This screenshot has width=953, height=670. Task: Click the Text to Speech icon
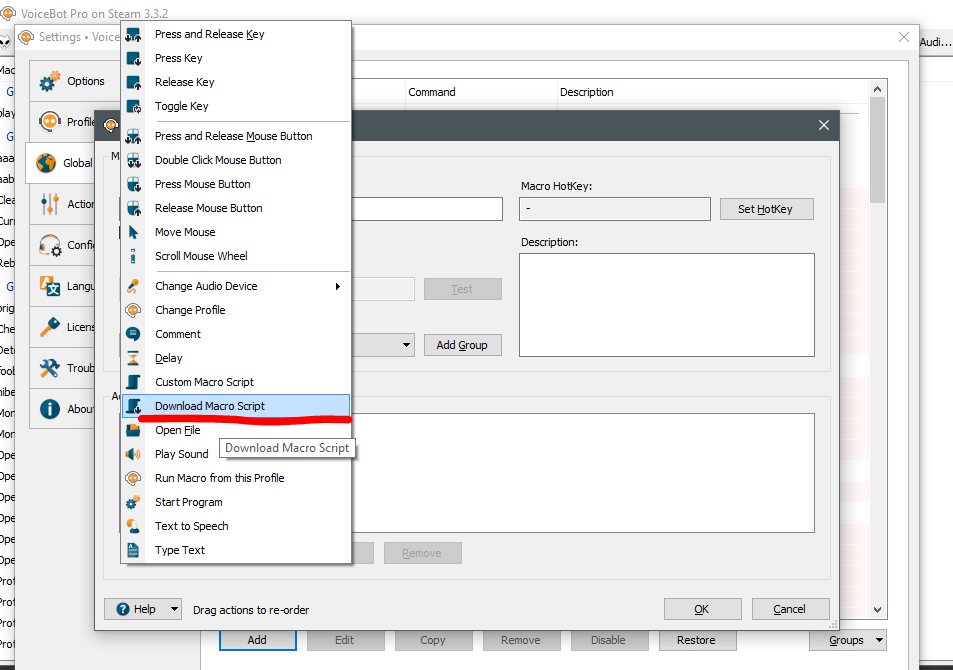click(x=133, y=526)
